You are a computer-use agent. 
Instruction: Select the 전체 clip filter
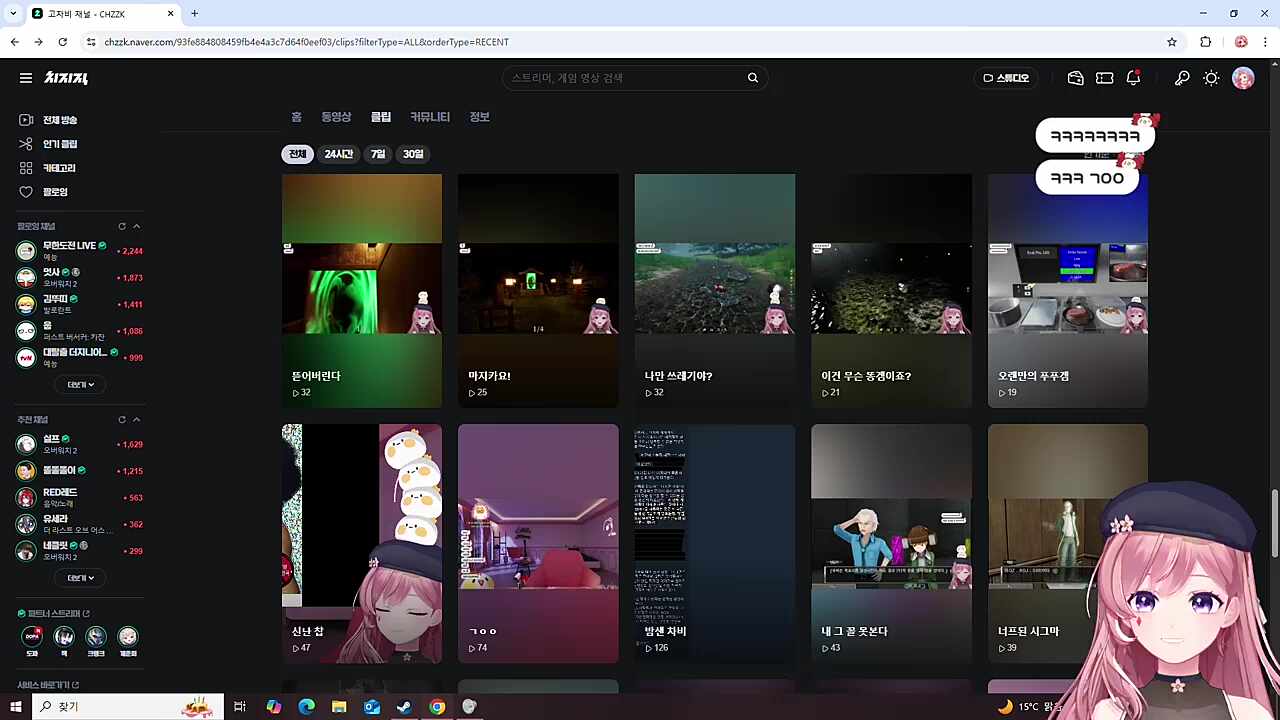[x=298, y=154]
